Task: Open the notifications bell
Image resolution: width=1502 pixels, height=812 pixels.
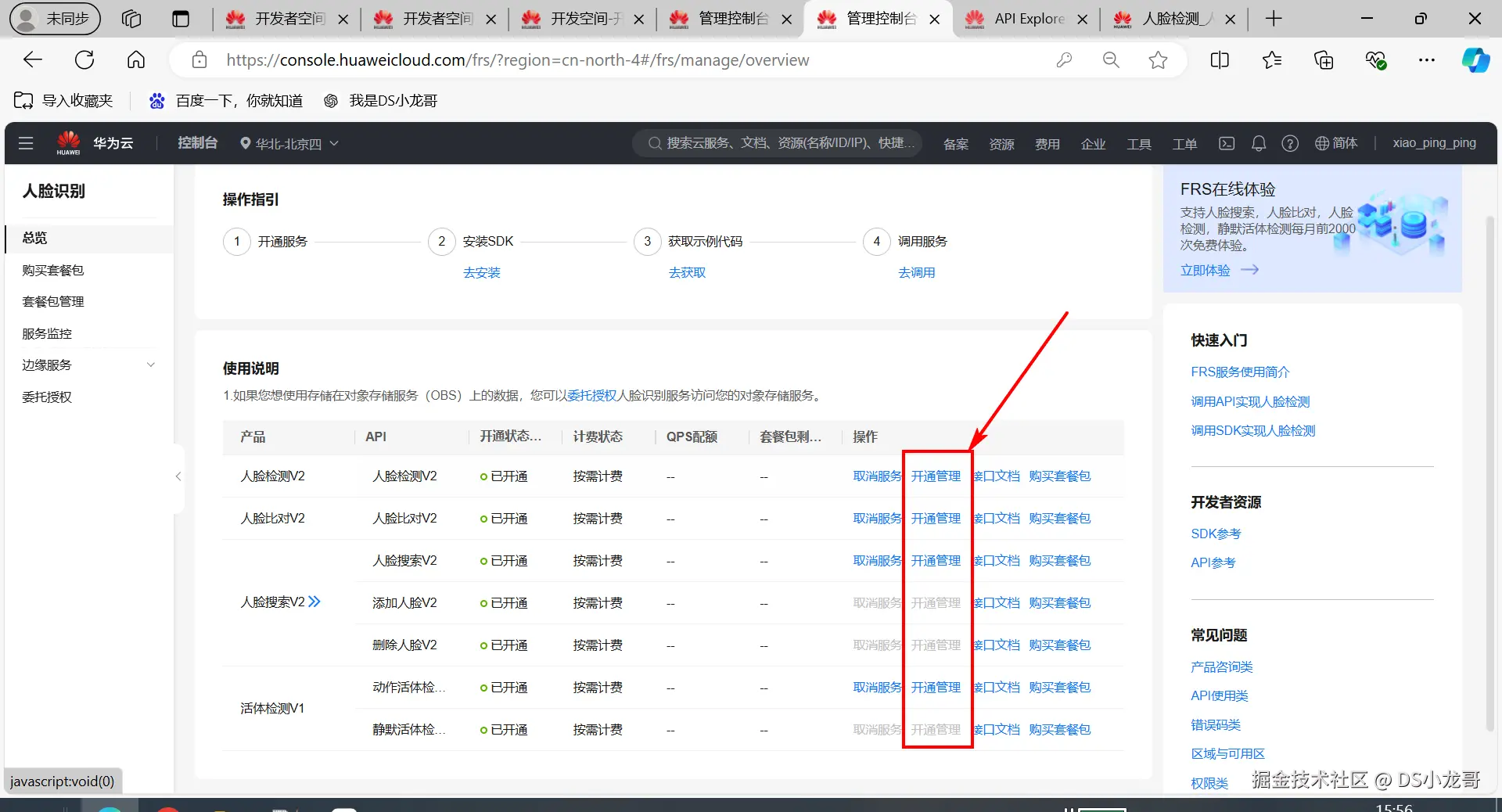Action: (1259, 143)
